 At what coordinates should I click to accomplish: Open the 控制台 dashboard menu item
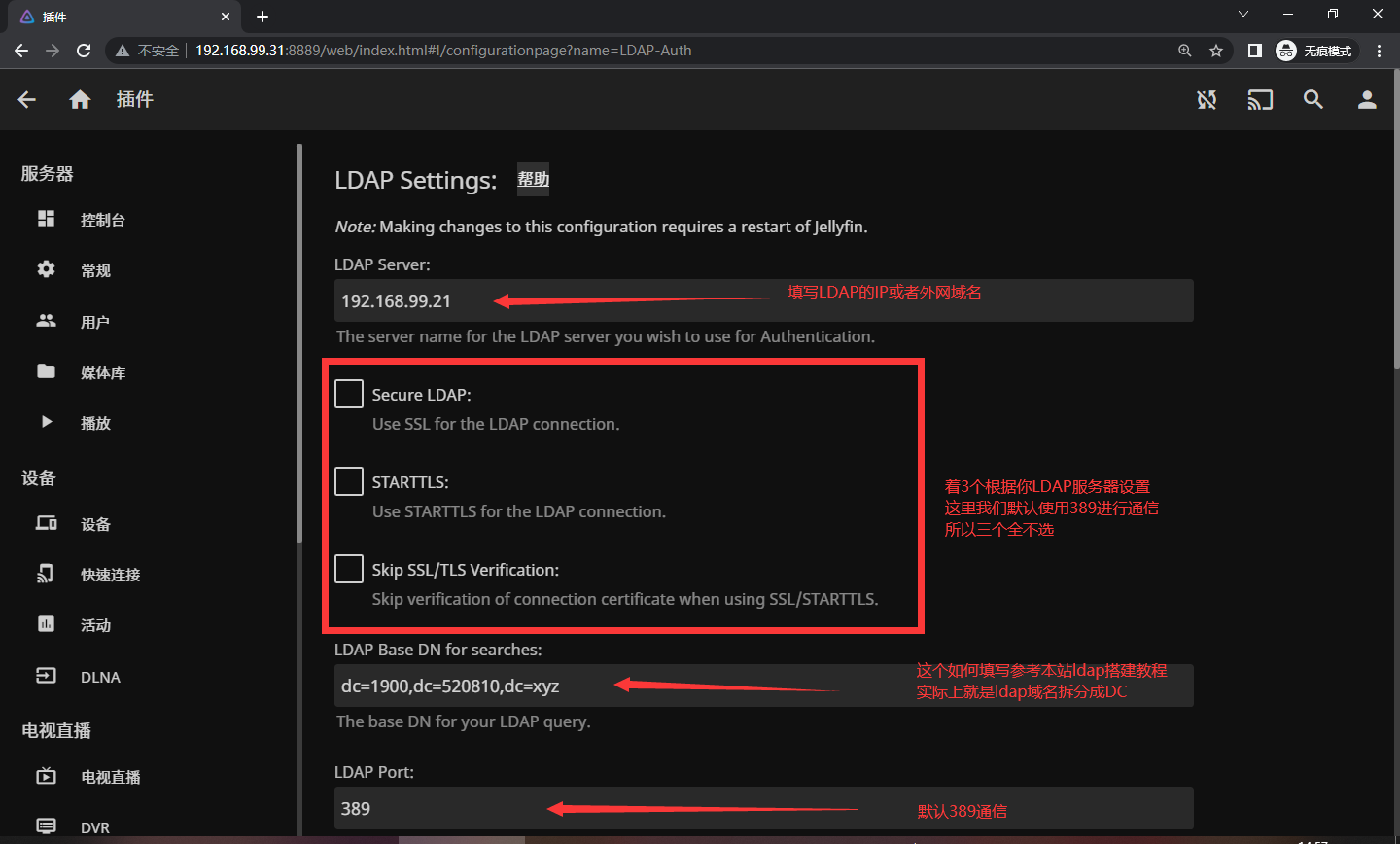(x=102, y=220)
